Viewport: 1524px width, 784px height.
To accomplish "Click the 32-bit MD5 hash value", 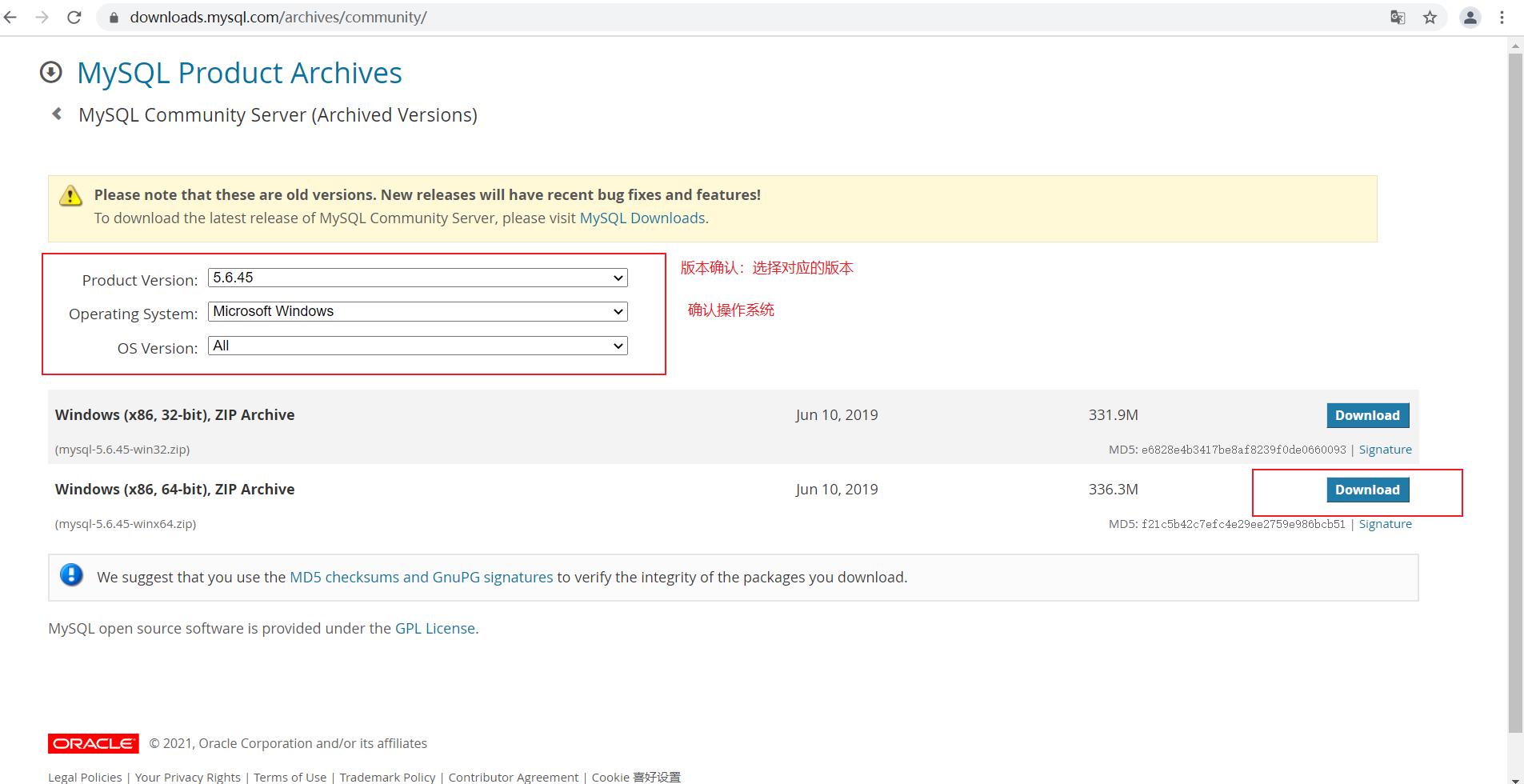I will coord(1244,450).
